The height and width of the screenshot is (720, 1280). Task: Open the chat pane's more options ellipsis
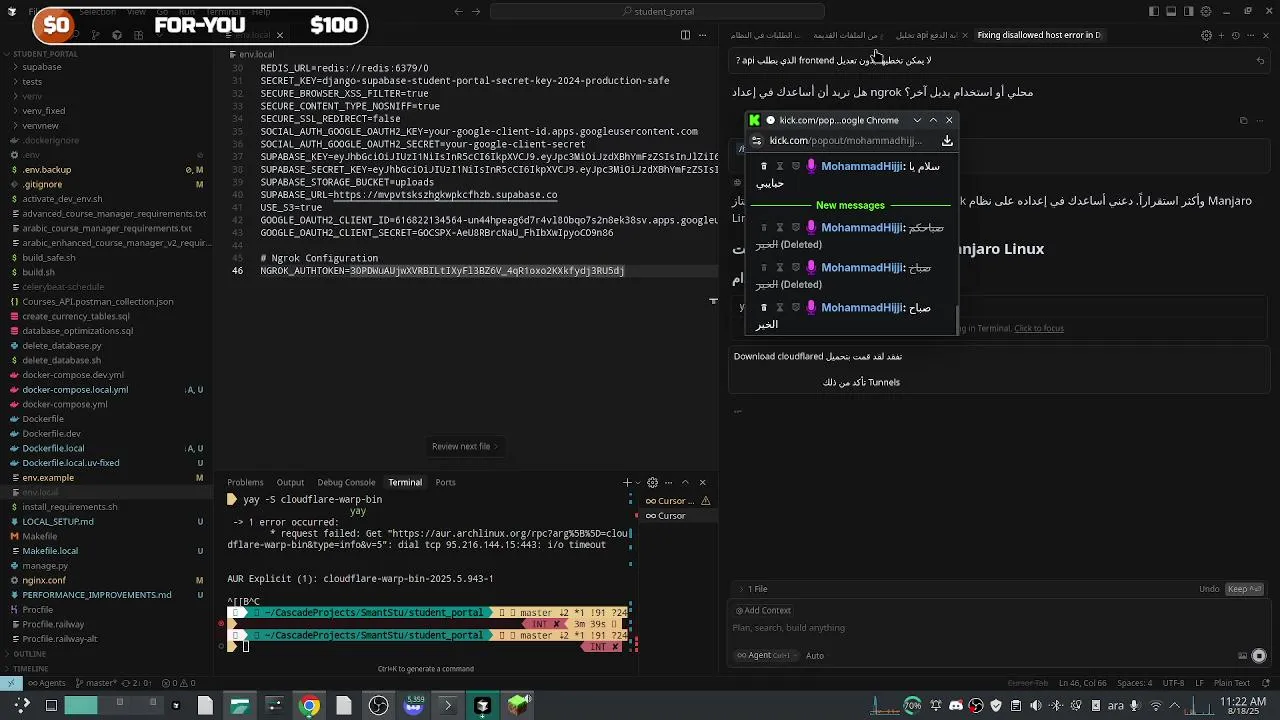pyautogui.click(x=1250, y=35)
